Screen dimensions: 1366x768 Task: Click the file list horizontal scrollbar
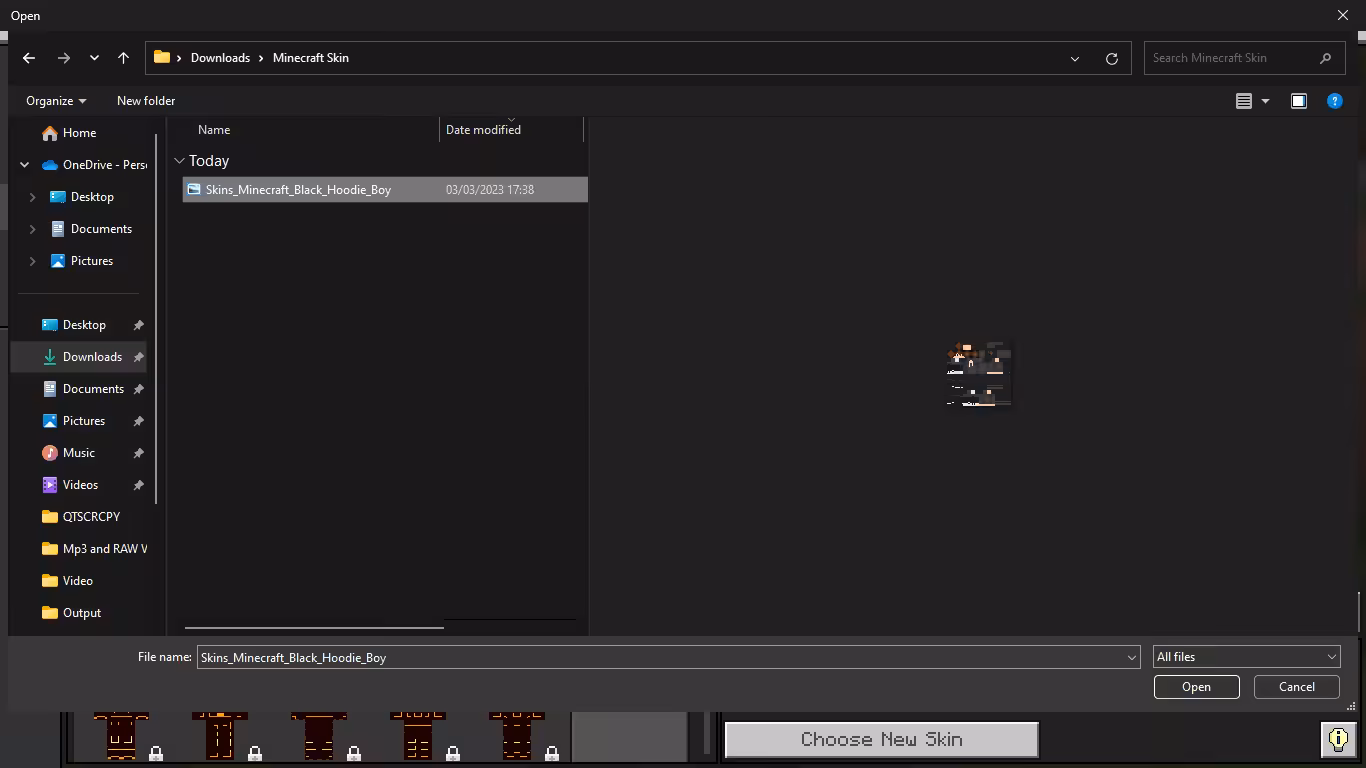point(314,628)
